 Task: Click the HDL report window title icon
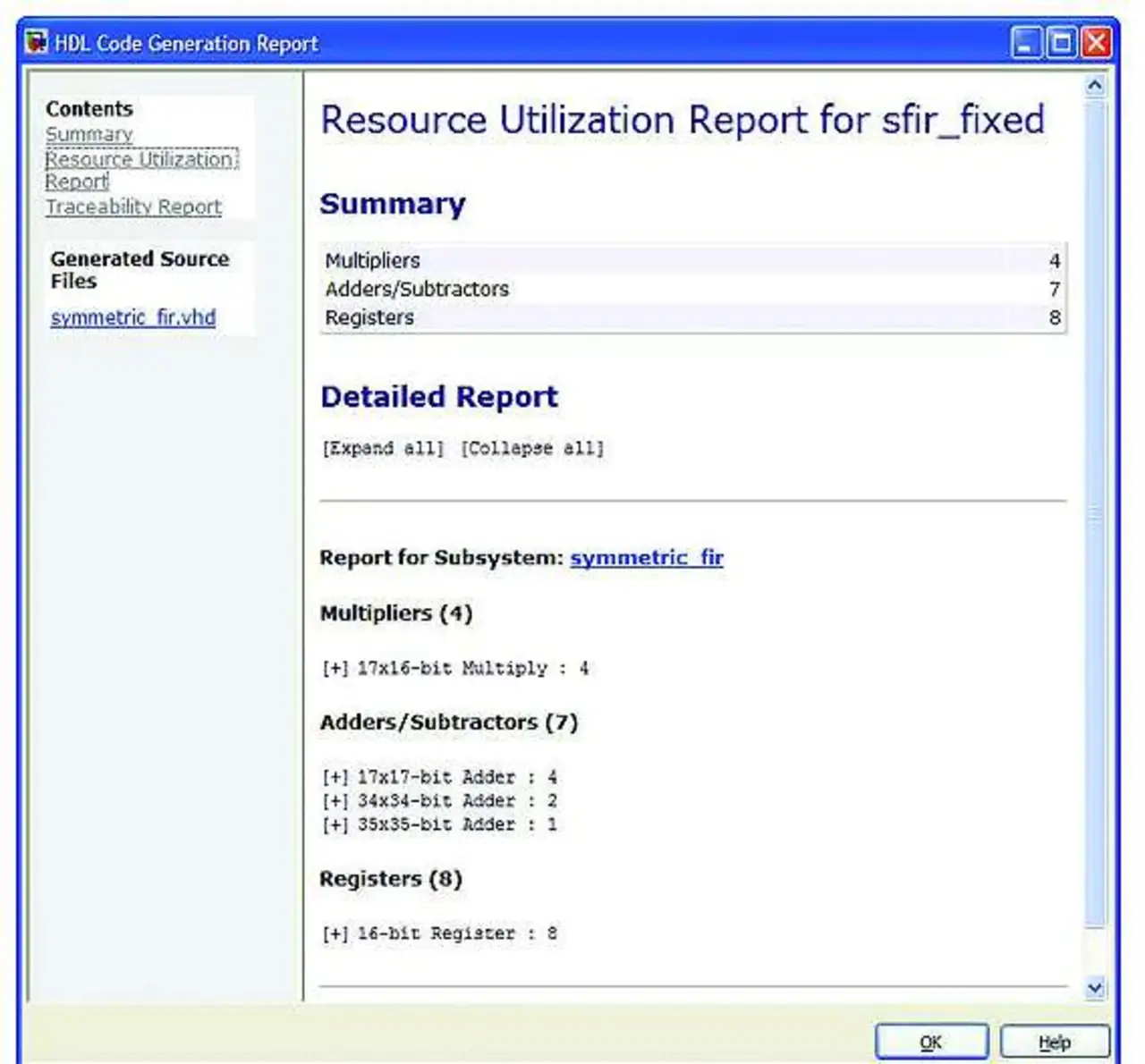tap(36, 42)
